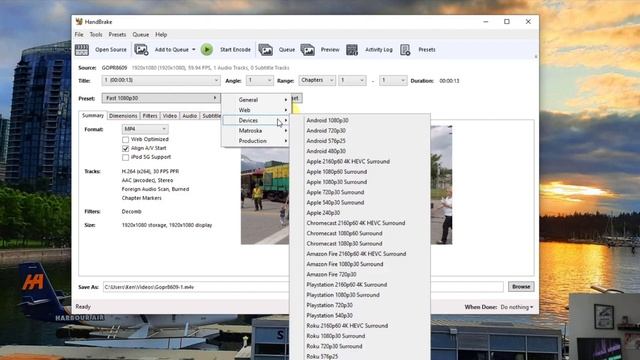The width and height of the screenshot is (640, 360).
Task: Switch to the Dimensions tab
Action: pos(123,116)
